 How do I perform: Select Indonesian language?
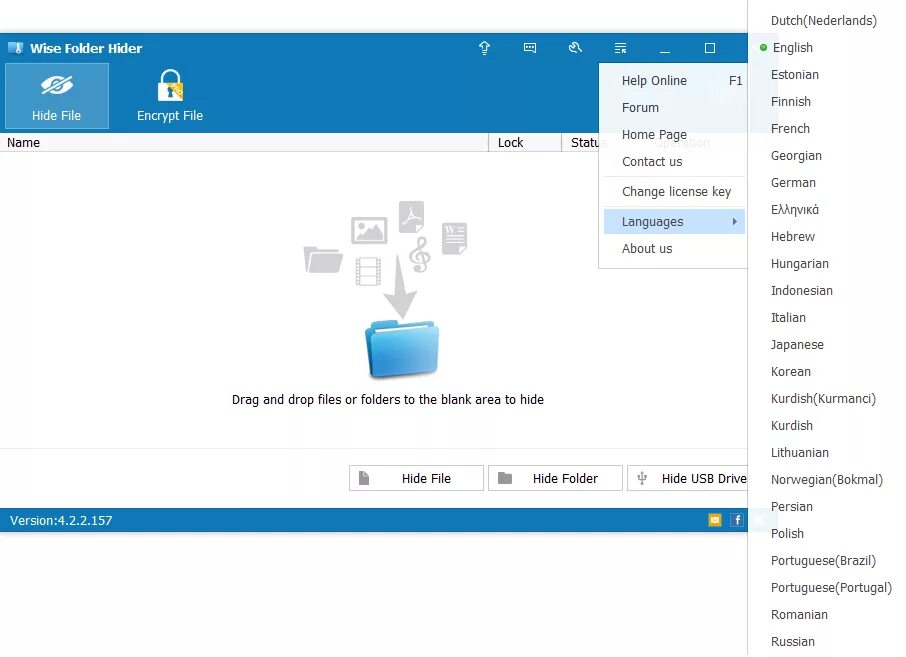click(x=801, y=291)
